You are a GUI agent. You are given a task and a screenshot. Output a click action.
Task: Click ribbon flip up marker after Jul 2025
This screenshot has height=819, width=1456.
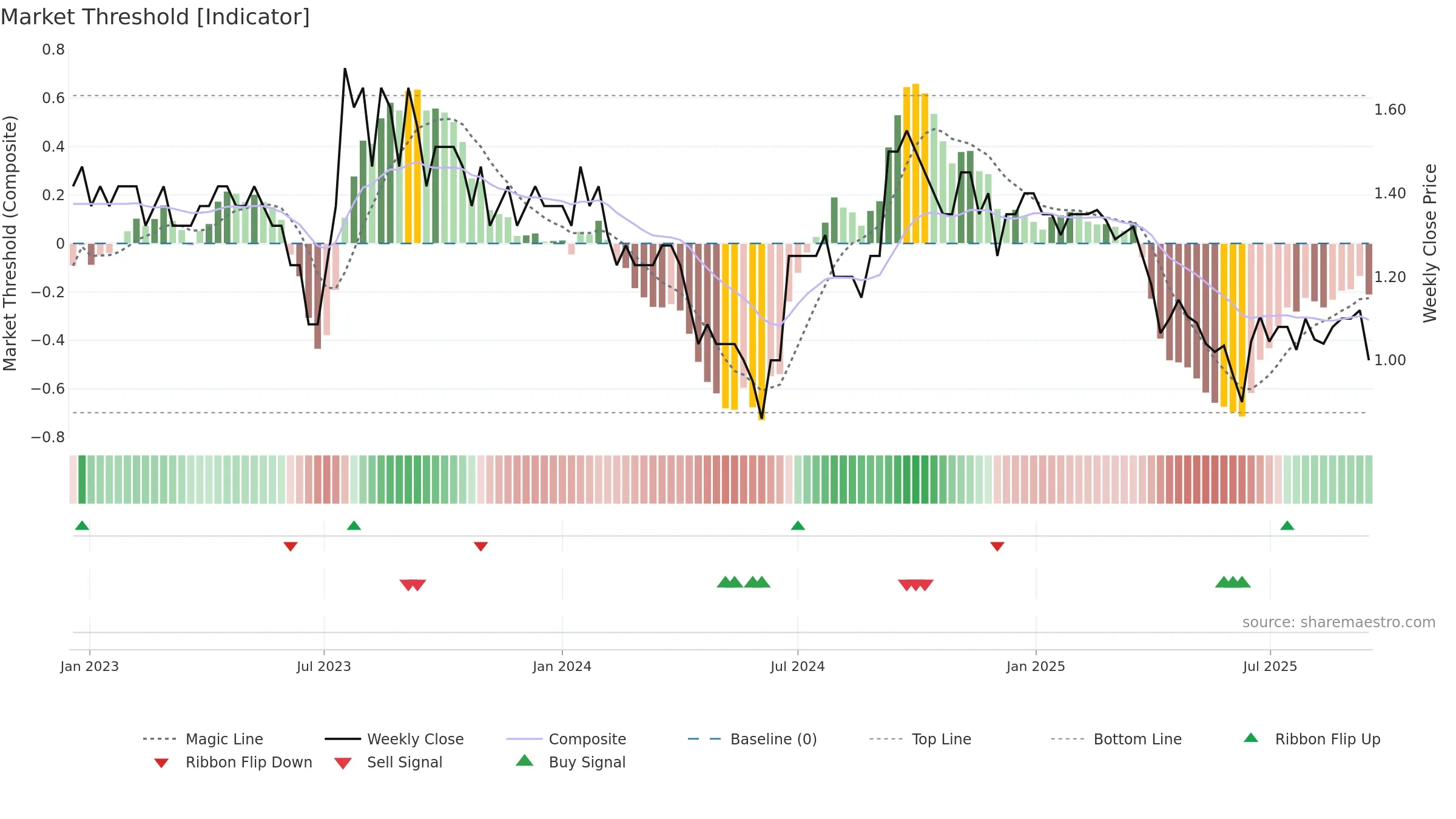coord(1287,525)
